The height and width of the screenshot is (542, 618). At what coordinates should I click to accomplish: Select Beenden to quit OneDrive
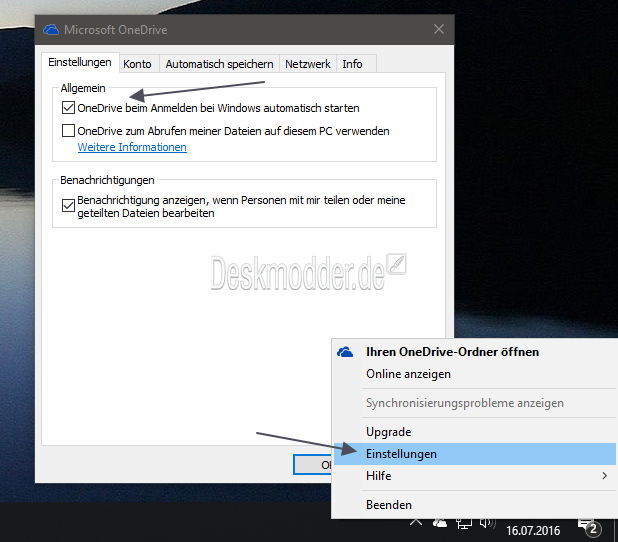click(x=475, y=505)
